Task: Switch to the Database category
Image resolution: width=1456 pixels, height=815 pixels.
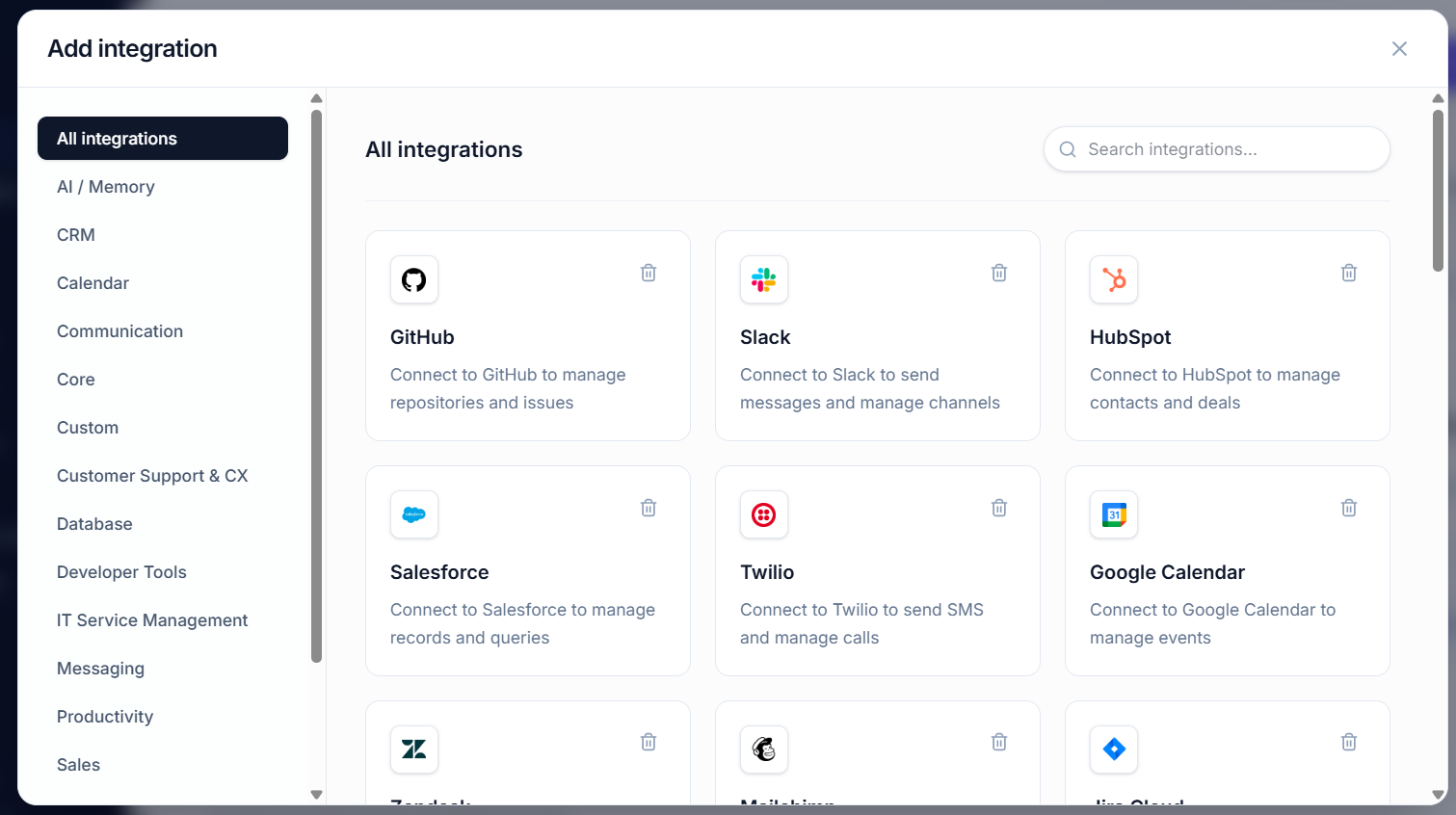Action: (x=163, y=524)
